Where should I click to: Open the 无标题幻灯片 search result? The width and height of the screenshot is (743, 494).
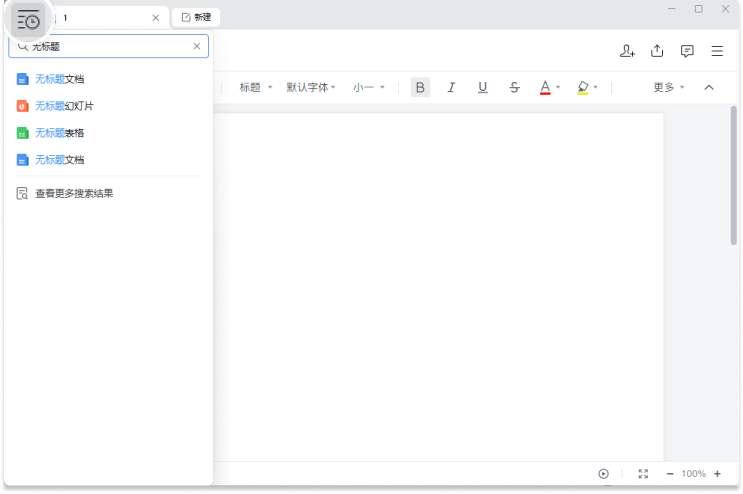(x=109, y=106)
